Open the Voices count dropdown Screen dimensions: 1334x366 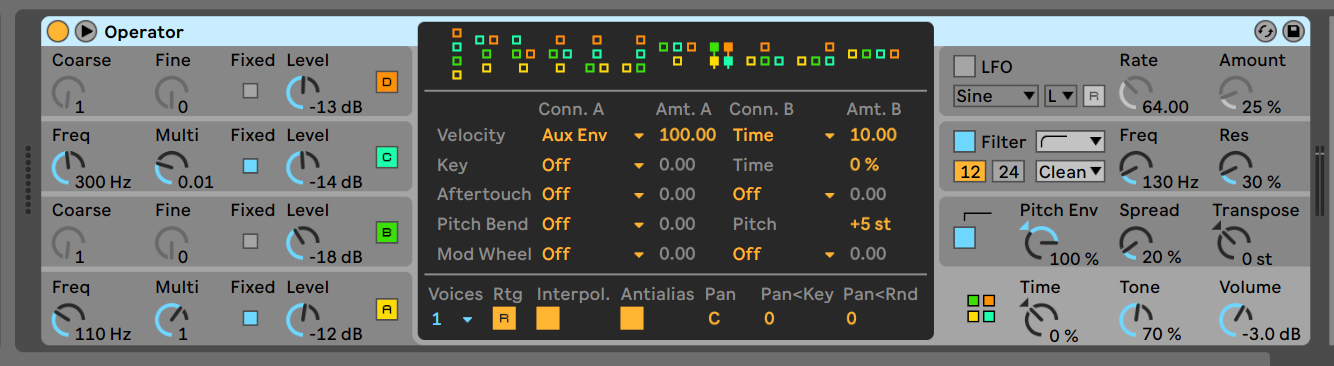(x=452, y=319)
